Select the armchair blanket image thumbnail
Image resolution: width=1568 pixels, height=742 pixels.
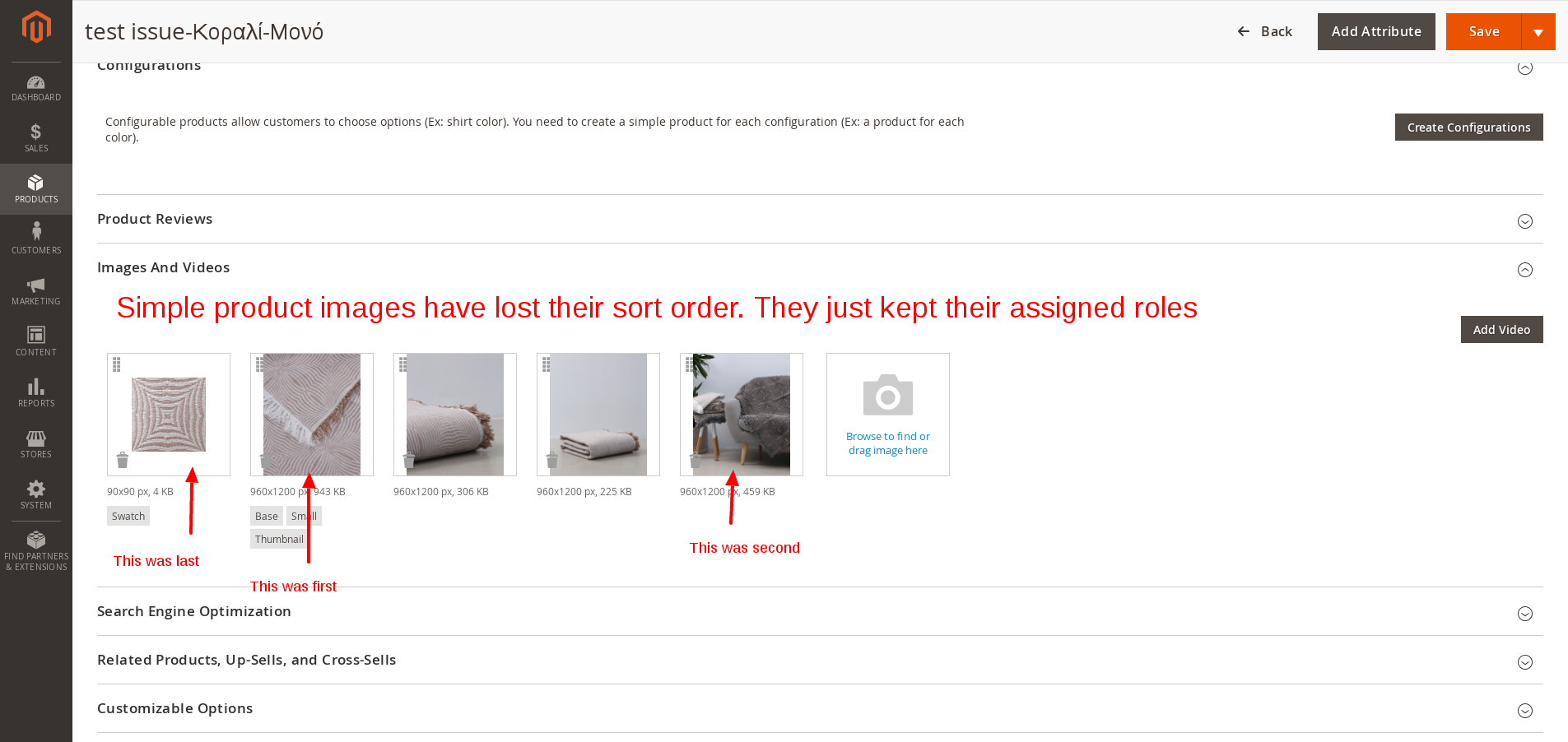[742, 415]
